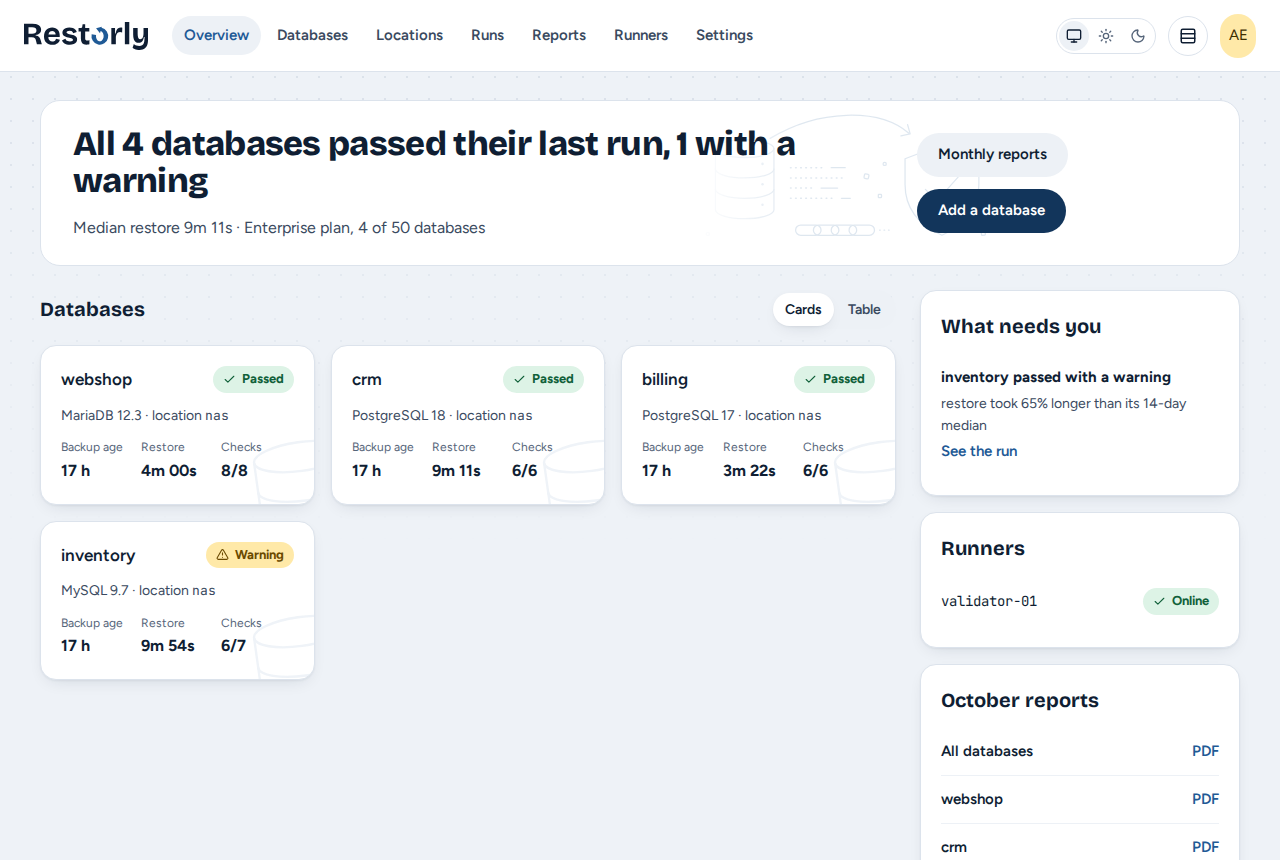Toggle the layout density icon button
1280x860 pixels.
tap(1188, 36)
